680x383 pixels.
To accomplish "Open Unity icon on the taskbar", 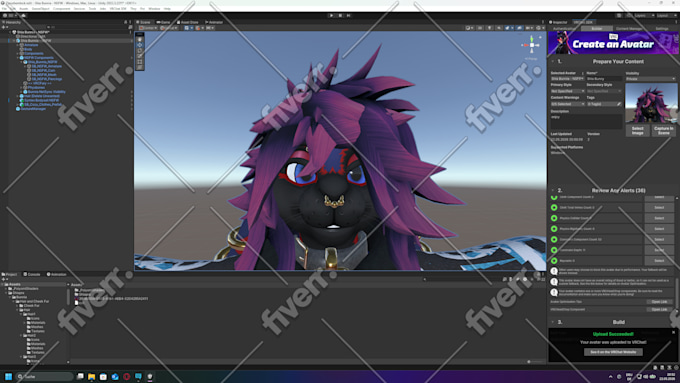I will pyautogui.click(x=150, y=376).
